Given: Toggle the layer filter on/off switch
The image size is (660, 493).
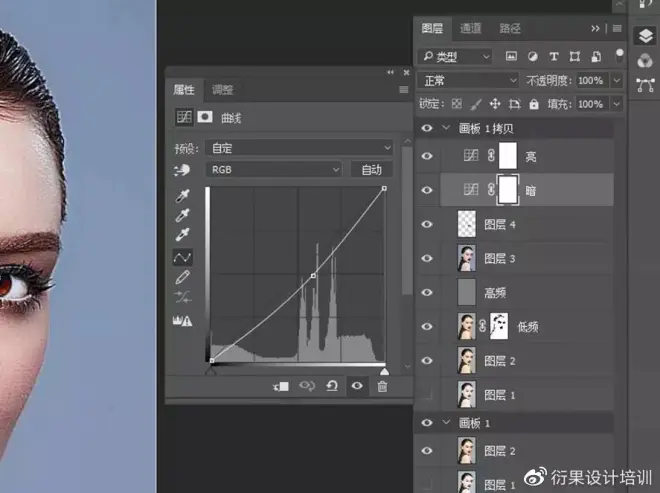Looking at the screenshot, I should (619, 55).
